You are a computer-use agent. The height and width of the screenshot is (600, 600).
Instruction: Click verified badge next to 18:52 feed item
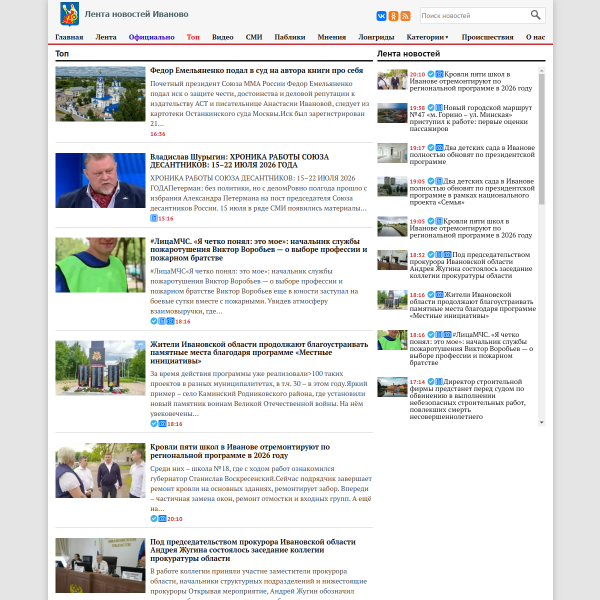click(431, 254)
